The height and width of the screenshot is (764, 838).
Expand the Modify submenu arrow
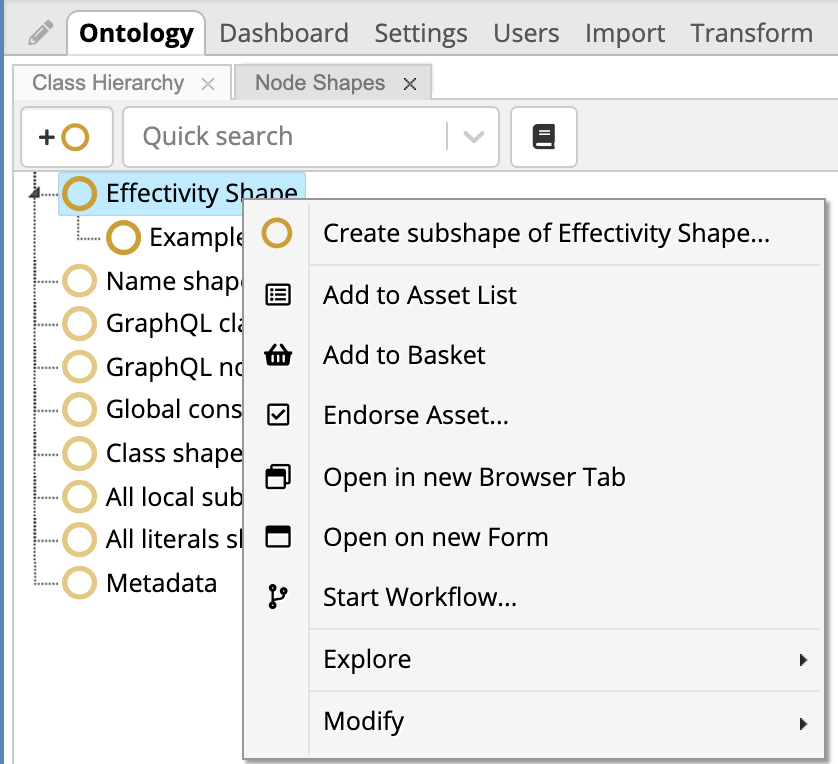point(803,724)
